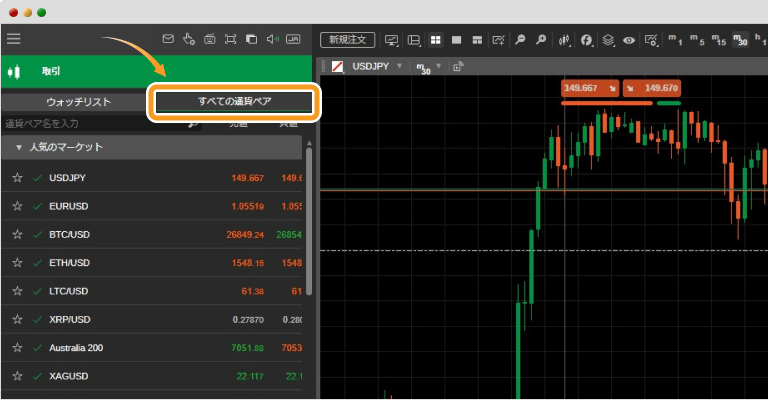Open the candlestick chart type dropdown
768x400 pixels.
pyautogui.click(x=564, y=40)
